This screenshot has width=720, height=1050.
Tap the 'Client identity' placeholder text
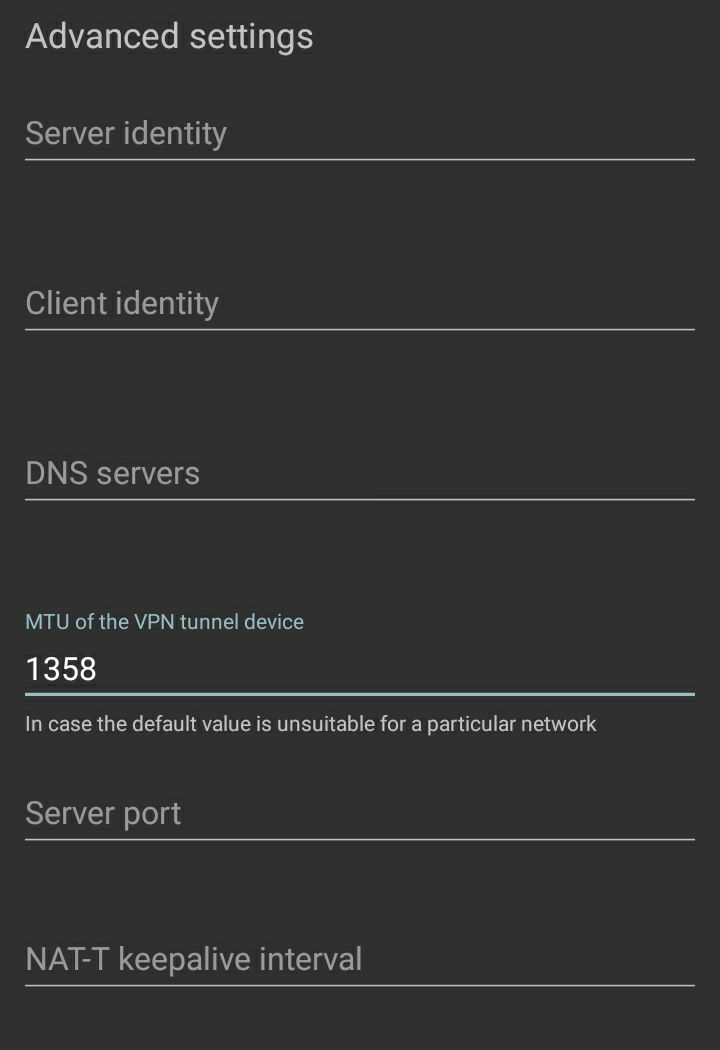[x=122, y=304]
